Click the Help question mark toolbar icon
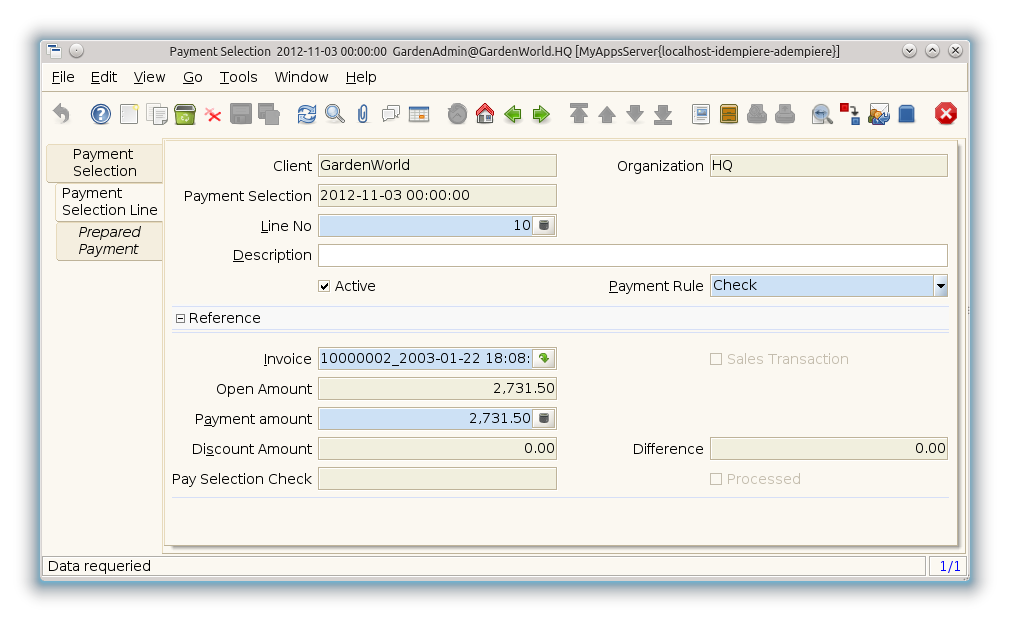The height and width of the screenshot is (621, 1010). point(100,114)
